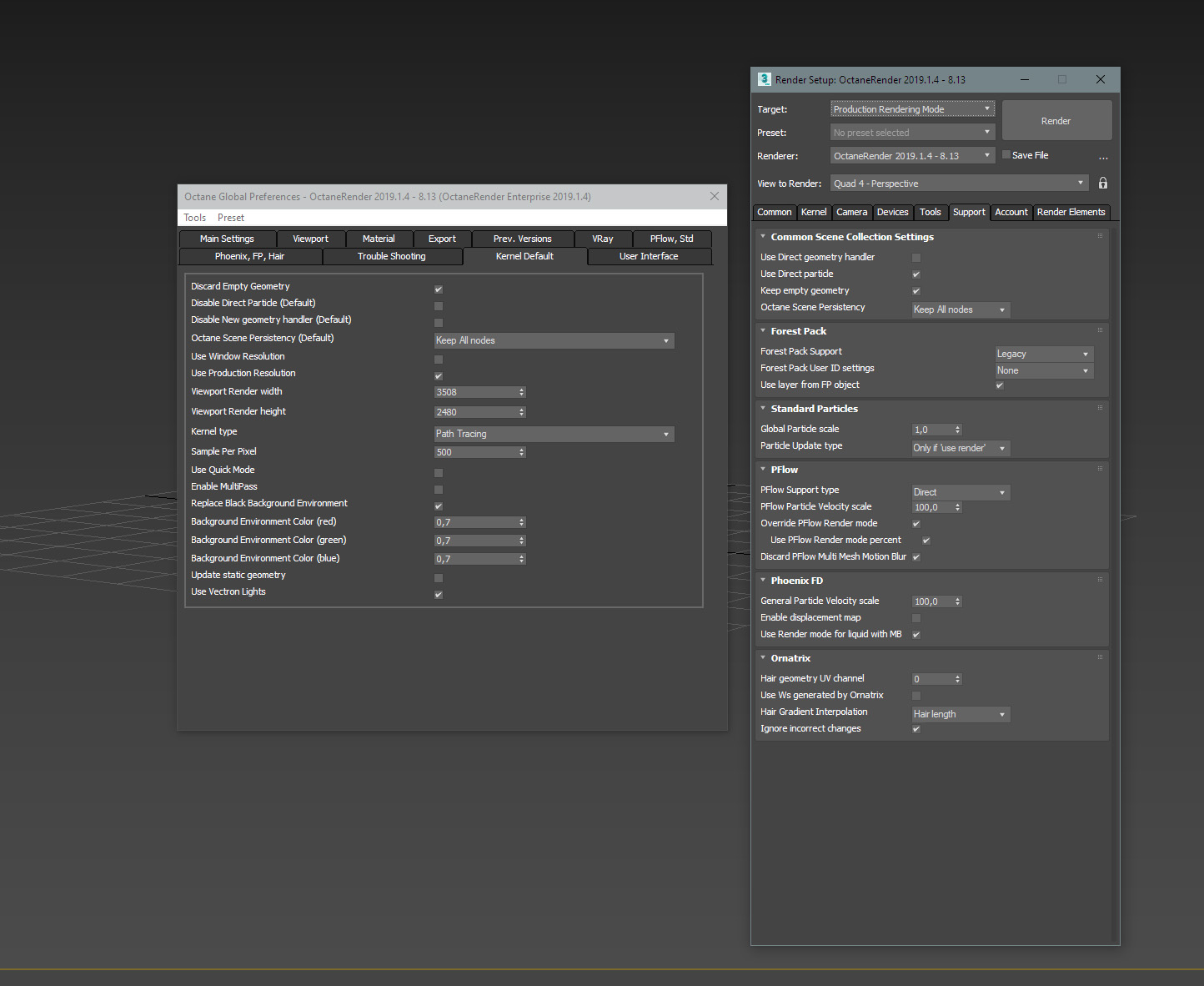Open the Kernel type dropdown
Image resolution: width=1204 pixels, height=986 pixels.
click(x=554, y=434)
